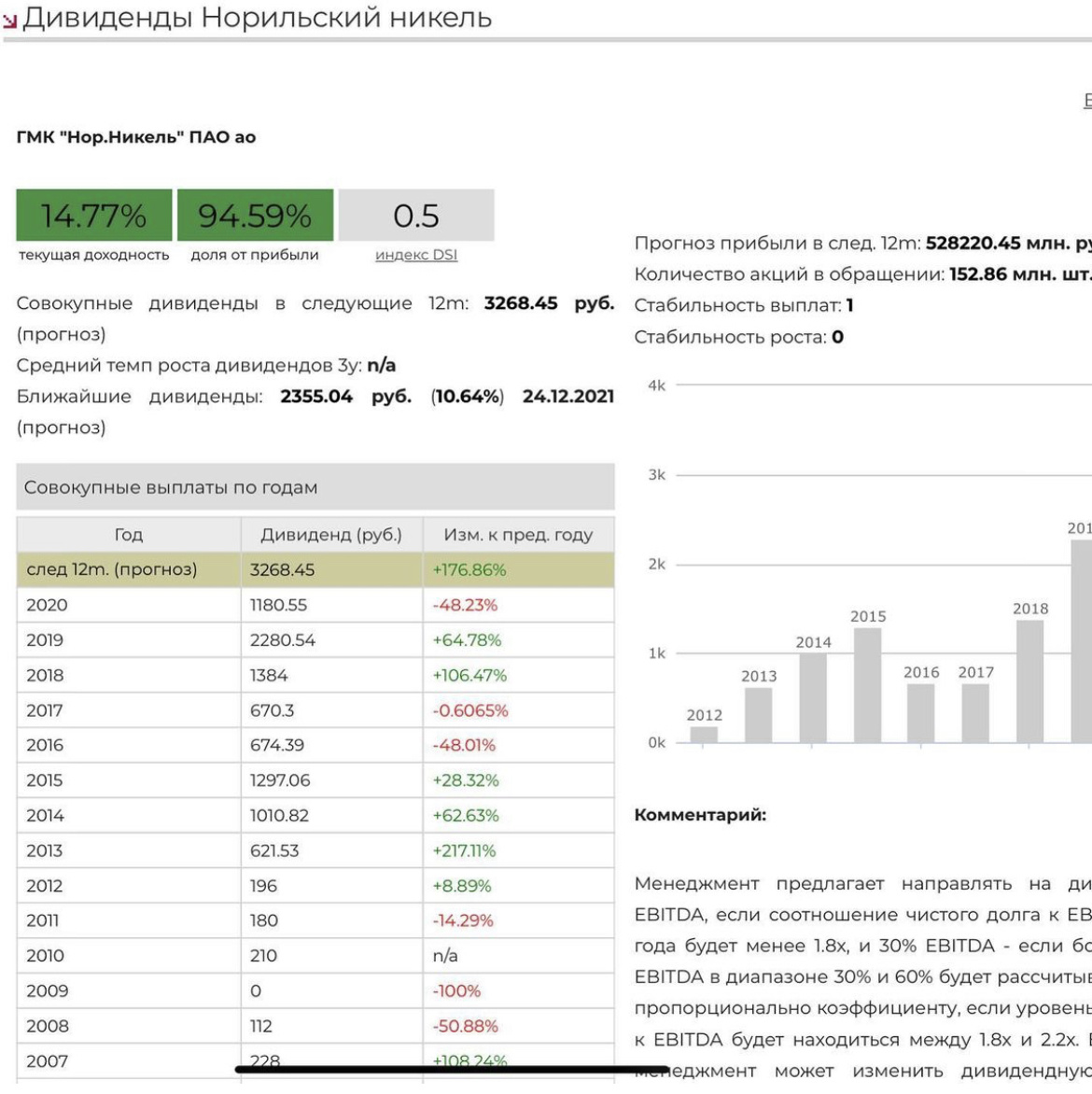
Task: Click the 528220.45 млн. profit forecast value
Action: pos(1008,244)
